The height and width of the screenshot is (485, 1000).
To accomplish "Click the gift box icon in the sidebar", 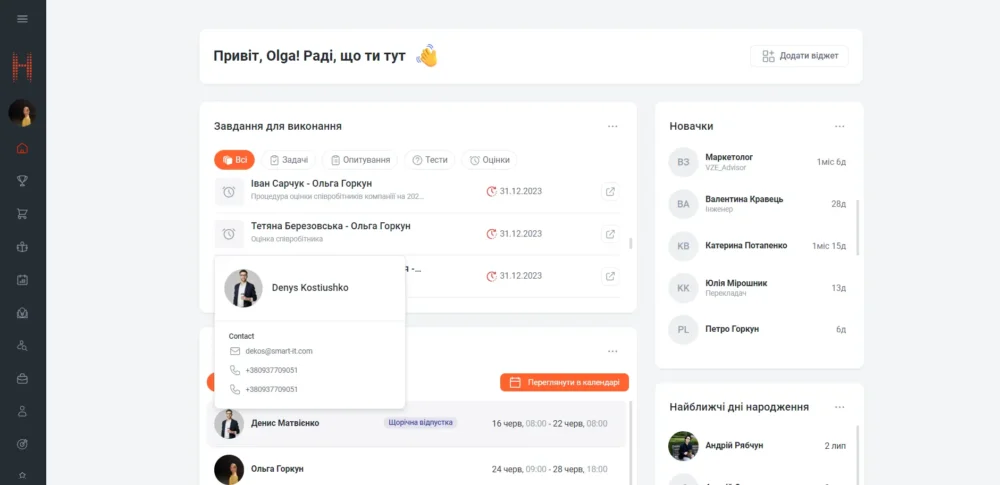I will (22, 247).
